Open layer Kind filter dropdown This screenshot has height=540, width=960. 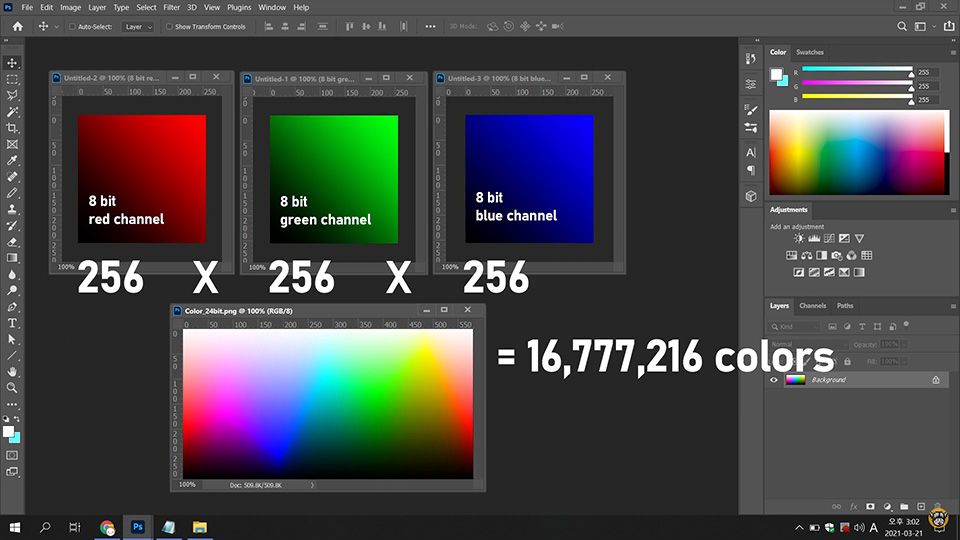[x=795, y=326]
